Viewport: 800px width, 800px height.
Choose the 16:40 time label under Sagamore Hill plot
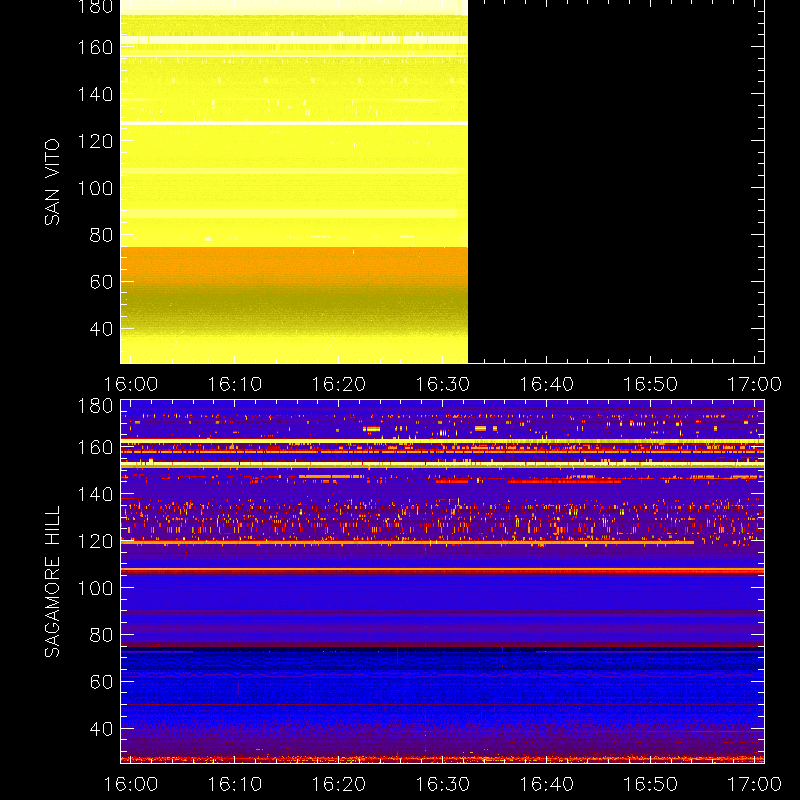[546, 784]
